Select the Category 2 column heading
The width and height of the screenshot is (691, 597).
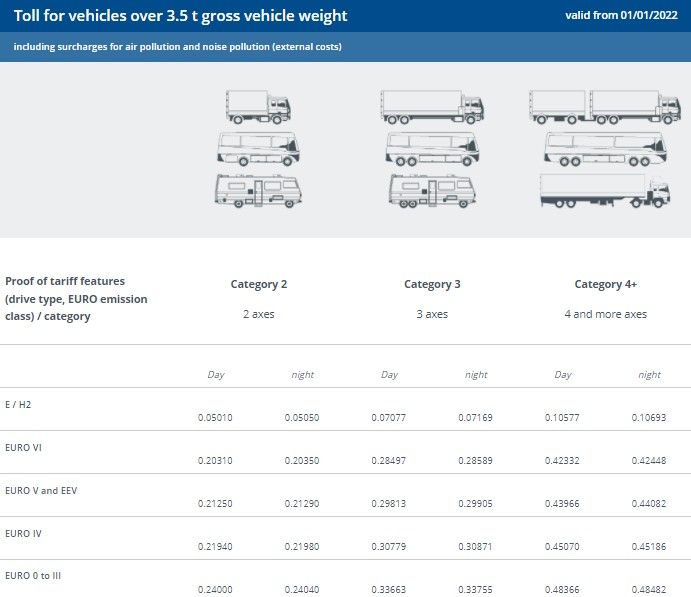[259, 284]
